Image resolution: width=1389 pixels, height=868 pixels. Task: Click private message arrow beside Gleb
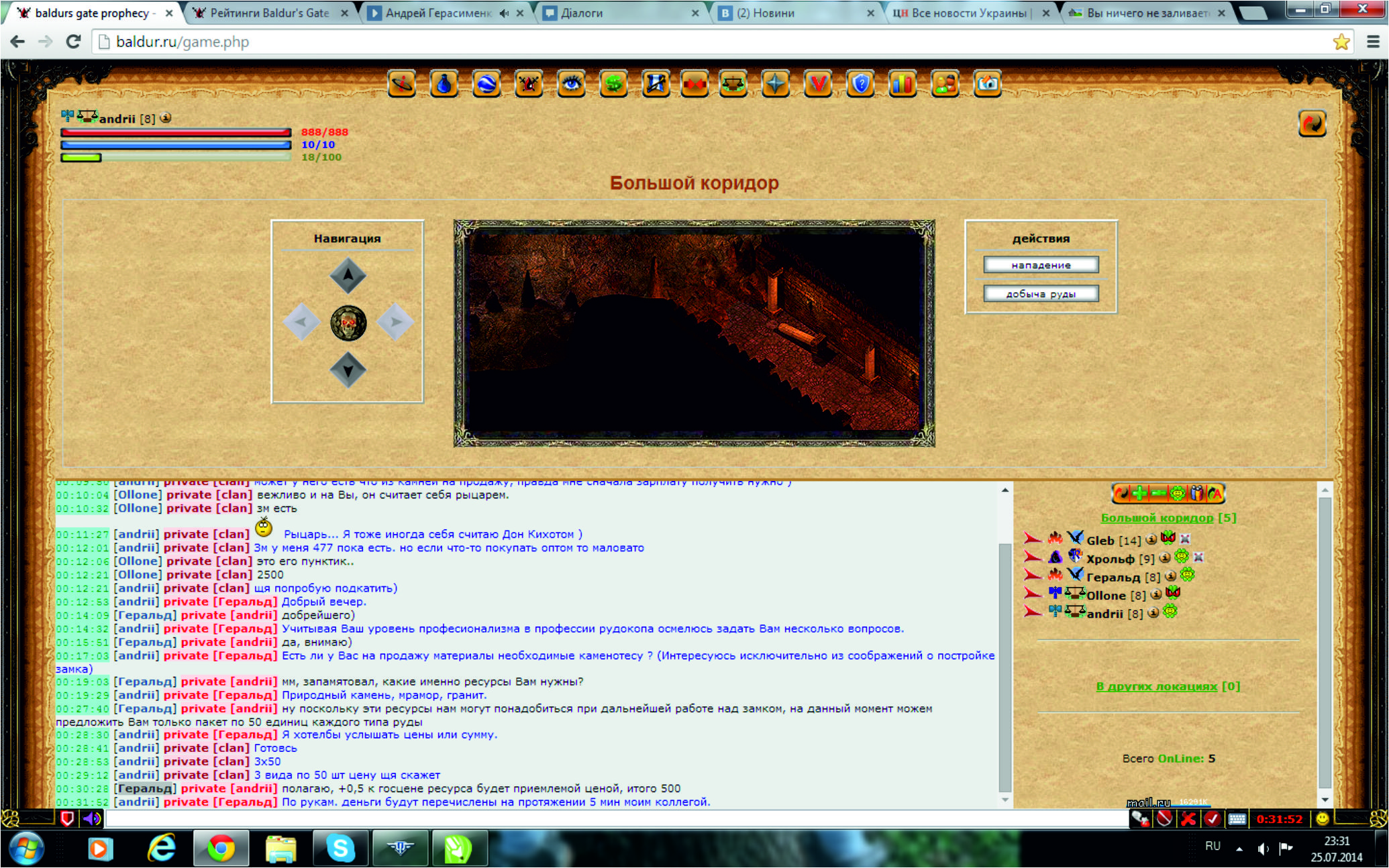point(1032,538)
